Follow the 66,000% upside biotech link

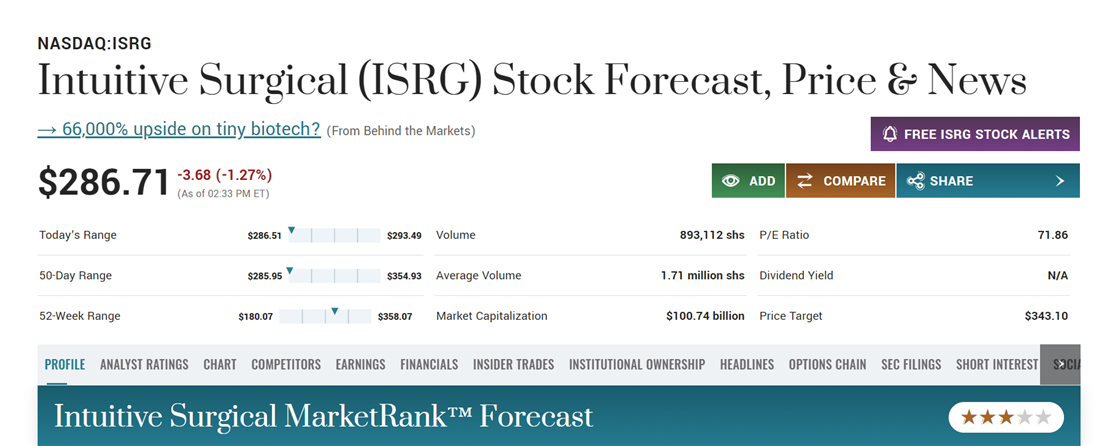pyautogui.click(x=179, y=130)
